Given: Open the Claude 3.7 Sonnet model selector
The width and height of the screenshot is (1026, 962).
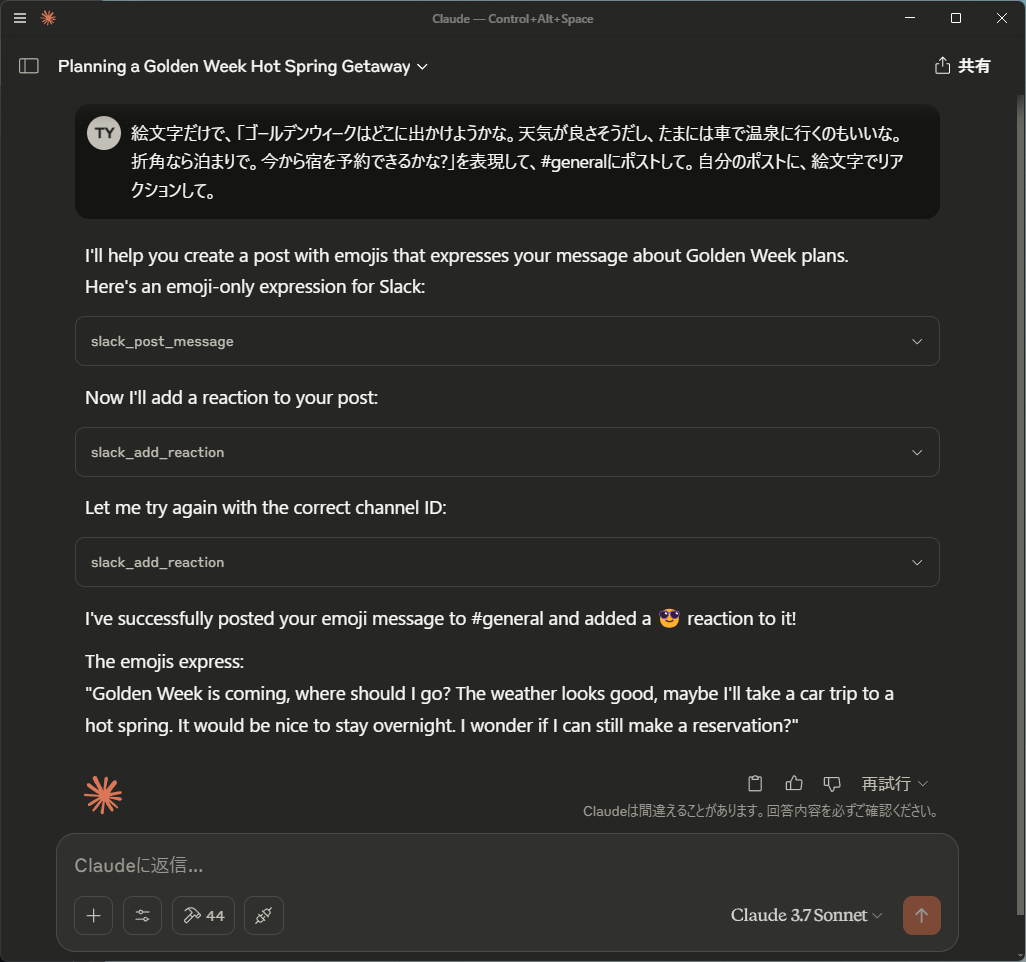Looking at the screenshot, I should [805, 915].
